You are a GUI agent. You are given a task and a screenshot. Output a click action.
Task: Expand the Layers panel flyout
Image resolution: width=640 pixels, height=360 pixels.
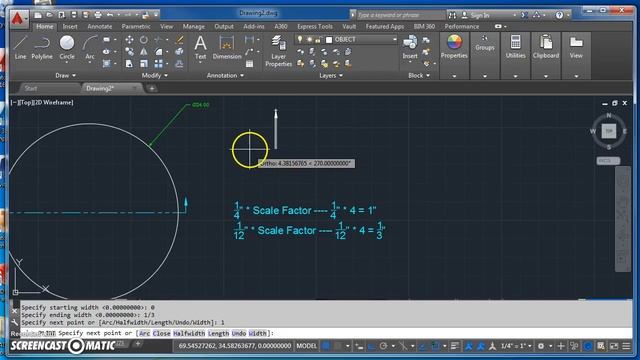331,76
